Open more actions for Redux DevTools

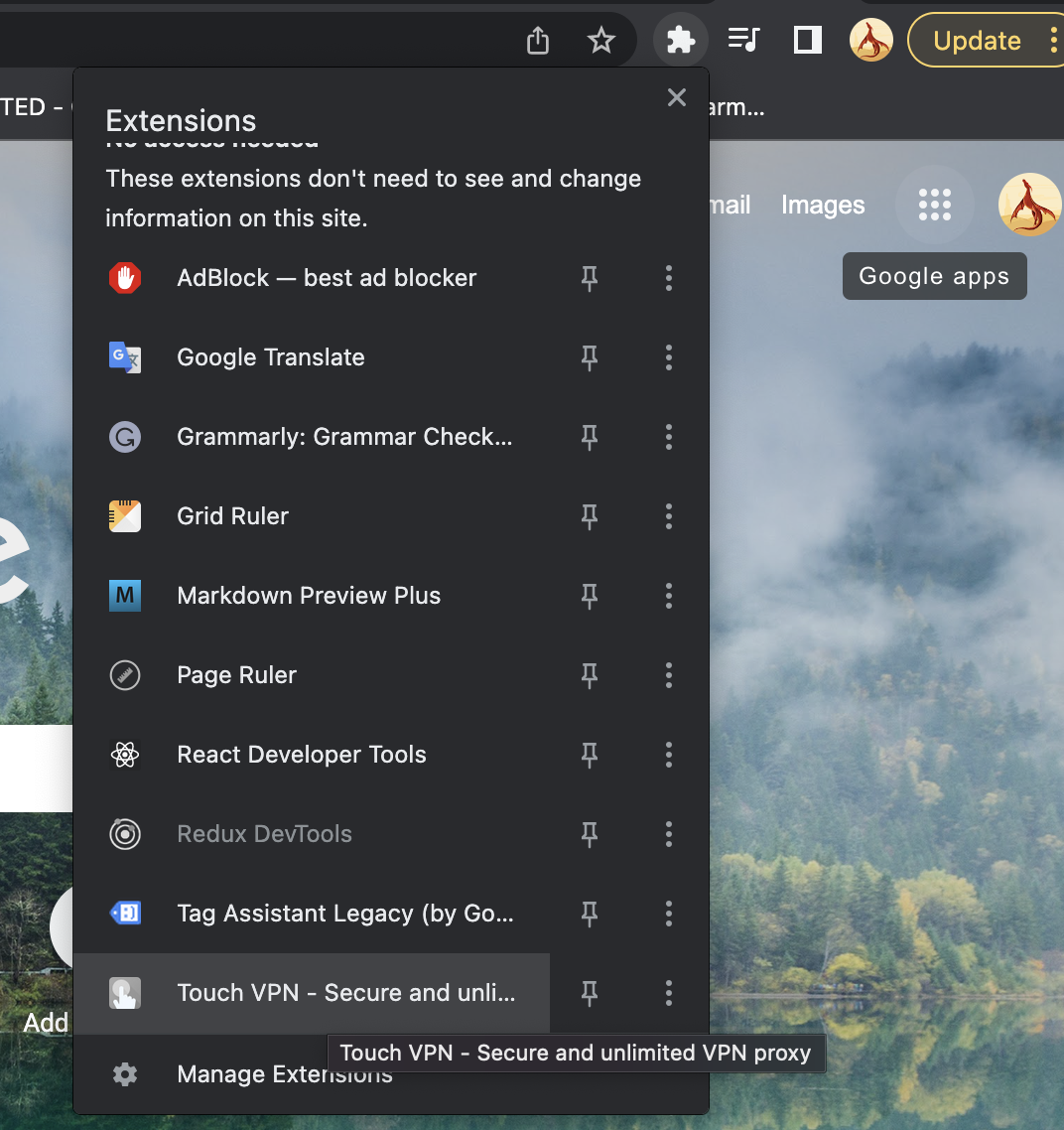669,834
